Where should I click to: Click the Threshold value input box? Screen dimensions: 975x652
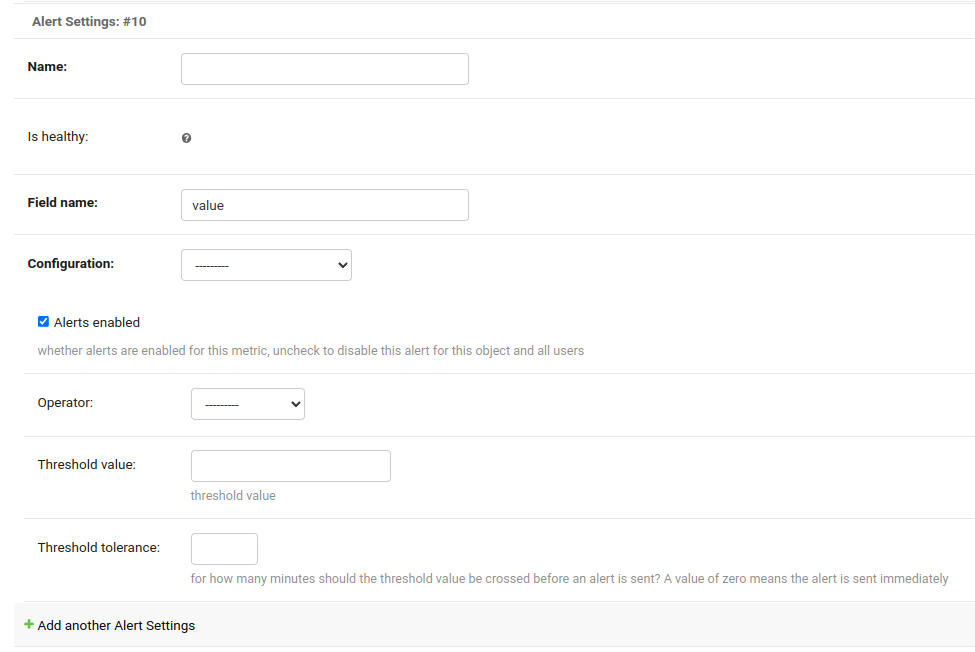(x=290, y=466)
